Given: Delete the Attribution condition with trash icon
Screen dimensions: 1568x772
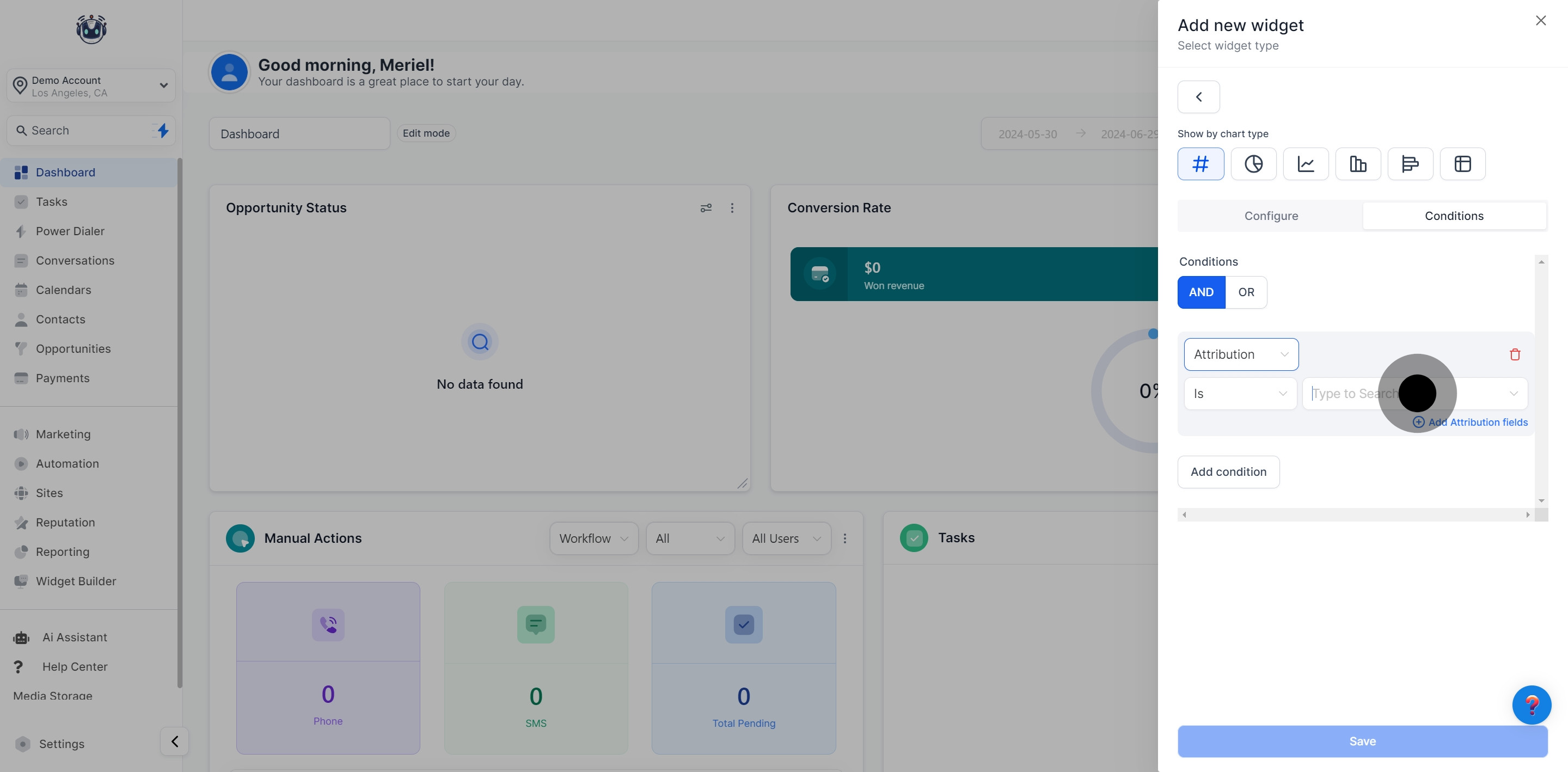Looking at the screenshot, I should click(1515, 354).
